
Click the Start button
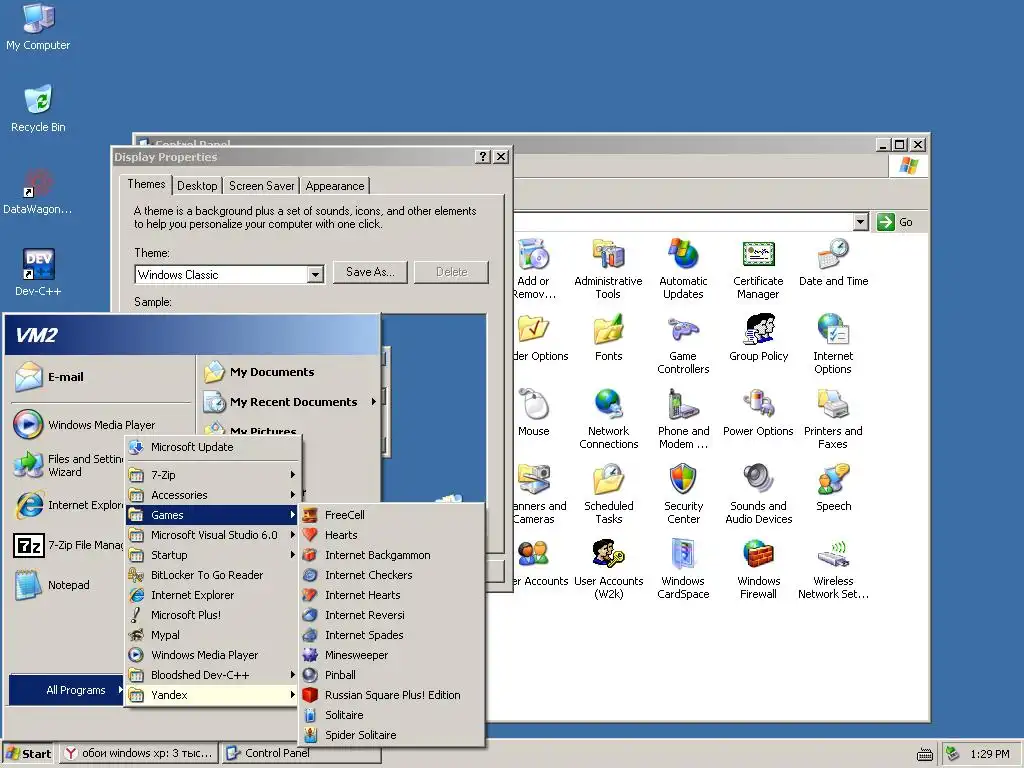tap(29, 754)
